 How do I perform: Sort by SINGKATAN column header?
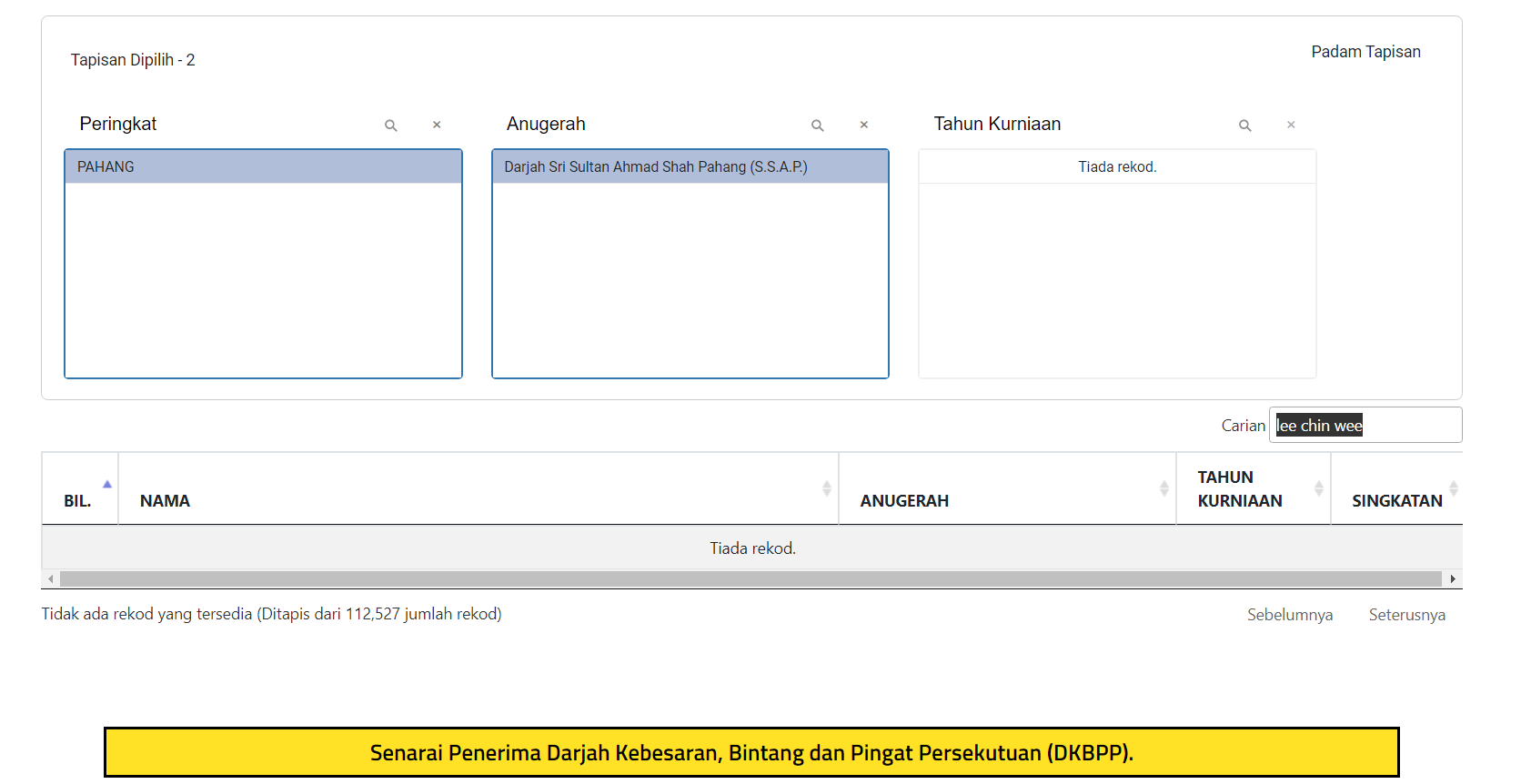click(1396, 500)
